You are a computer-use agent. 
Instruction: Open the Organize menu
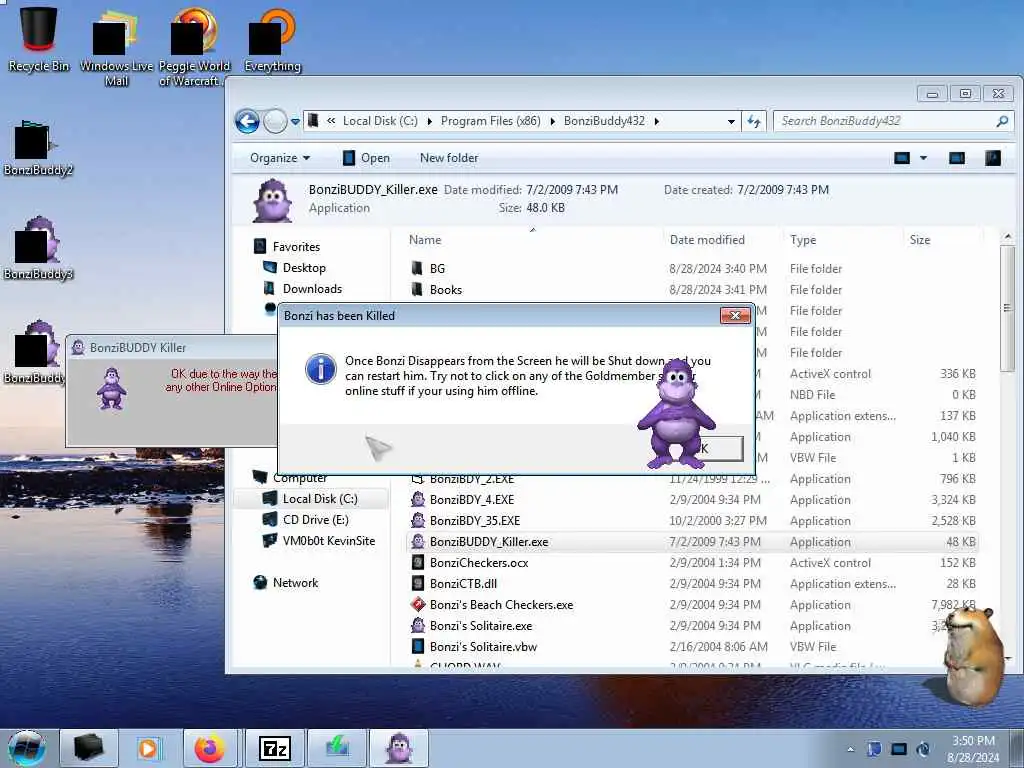coord(280,158)
